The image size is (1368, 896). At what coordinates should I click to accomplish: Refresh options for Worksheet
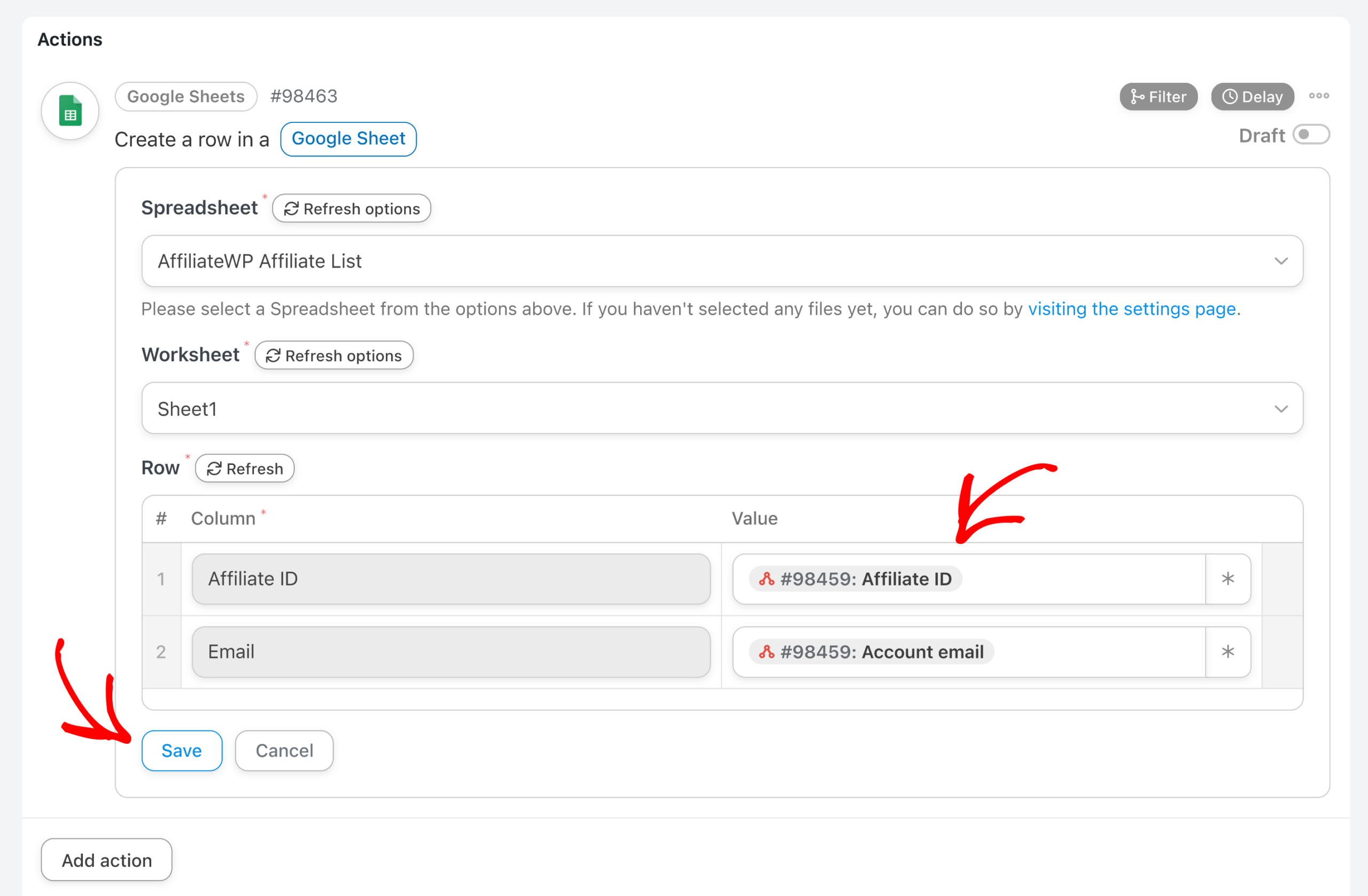[334, 355]
